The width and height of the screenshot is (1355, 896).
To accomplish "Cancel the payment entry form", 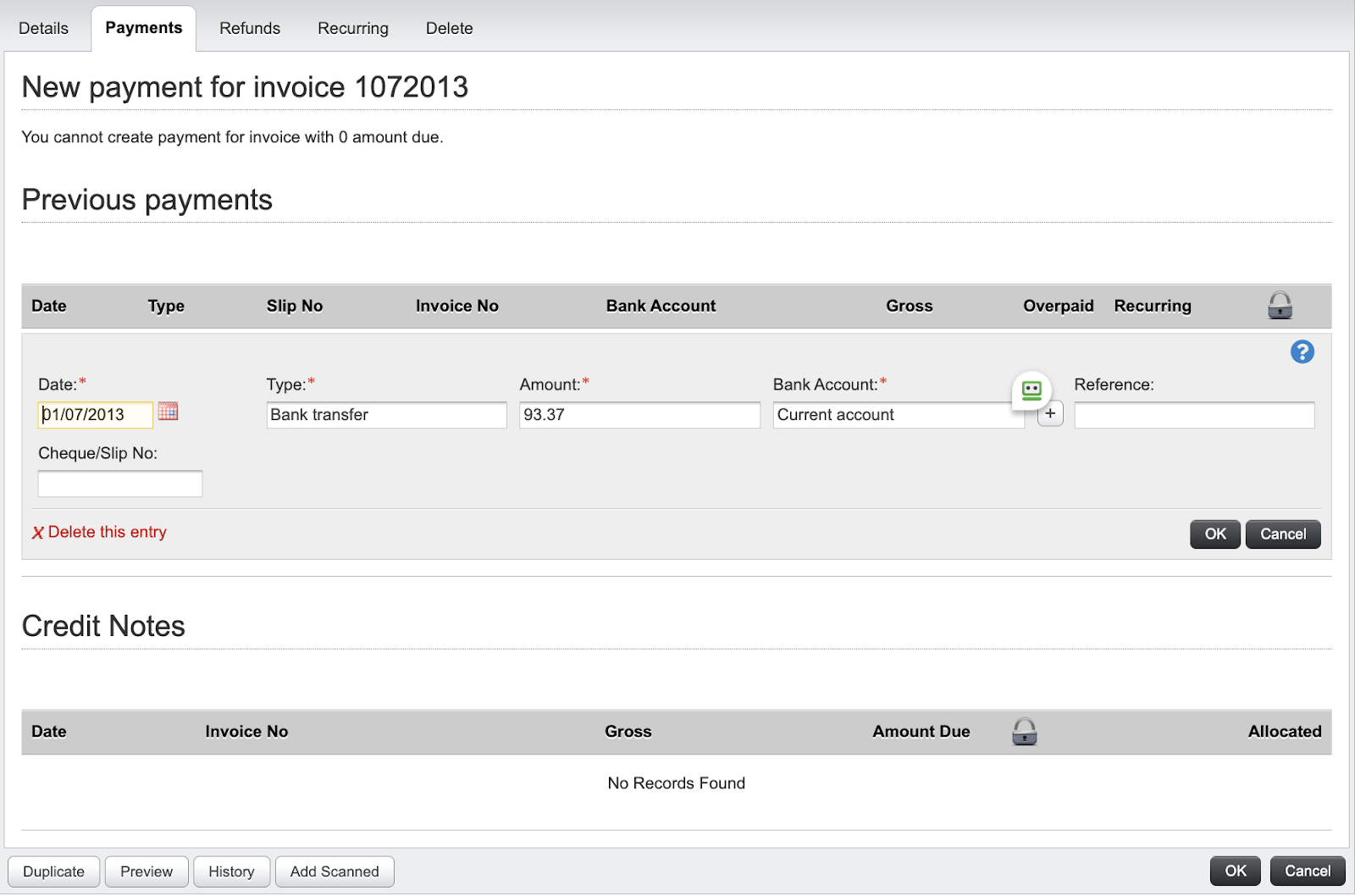I will click(x=1282, y=534).
